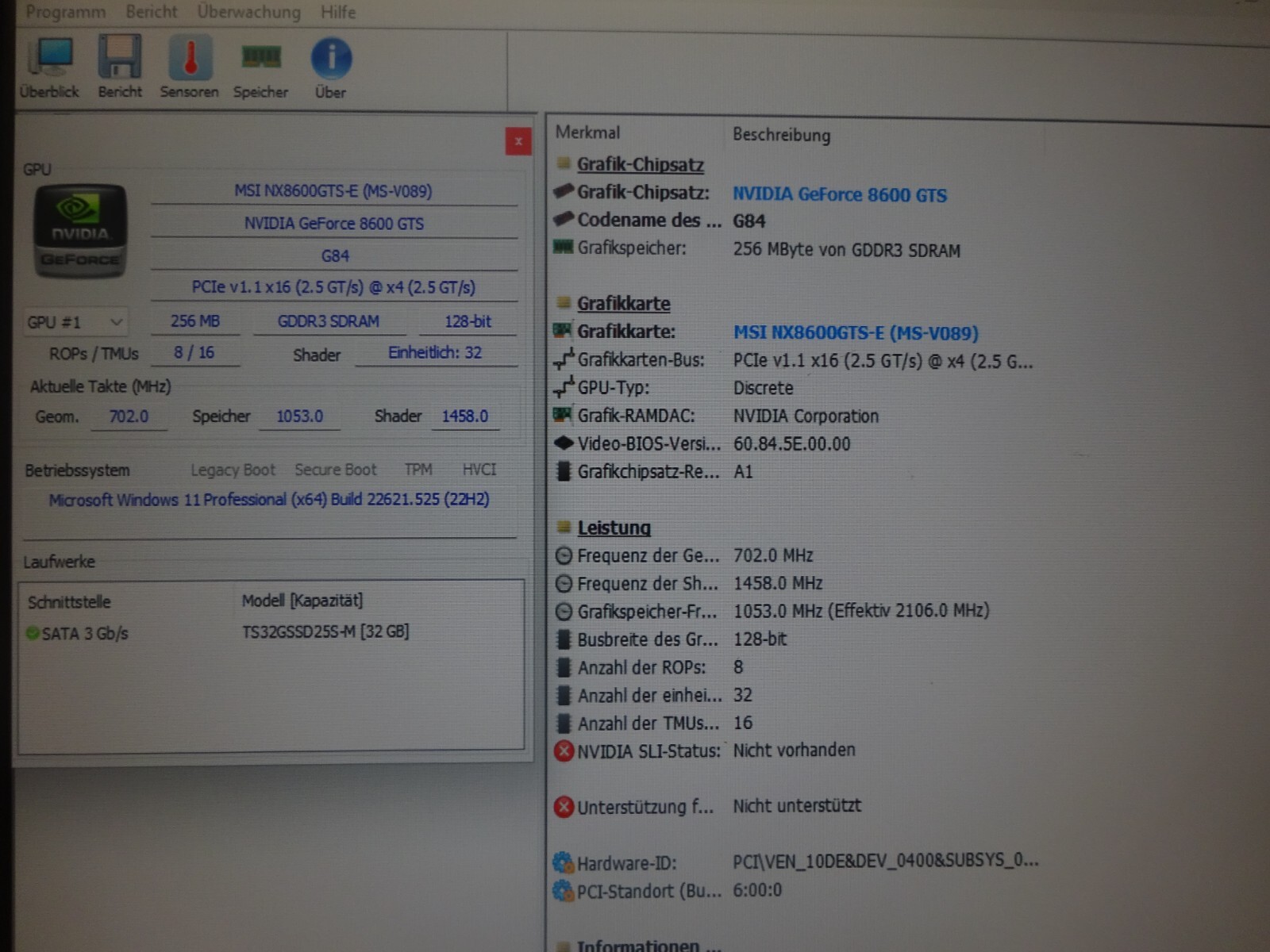
Task: Click the MSI NX8600GTS-E (MS-V089) summary field
Action: (x=333, y=191)
